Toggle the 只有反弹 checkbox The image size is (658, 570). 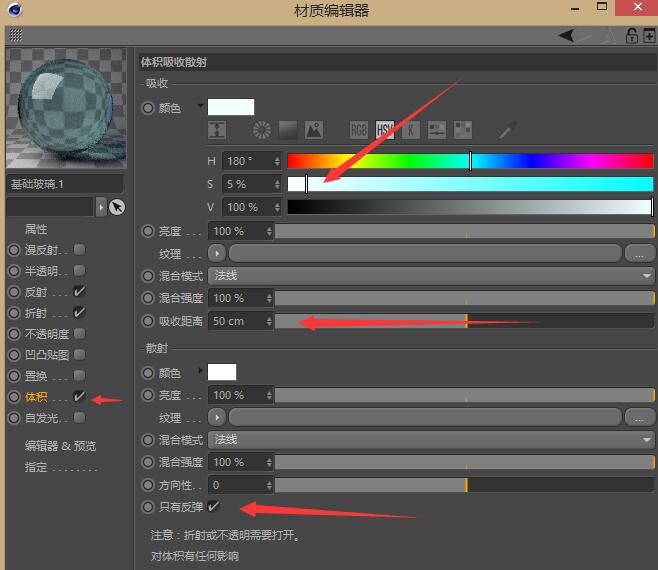pos(214,506)
